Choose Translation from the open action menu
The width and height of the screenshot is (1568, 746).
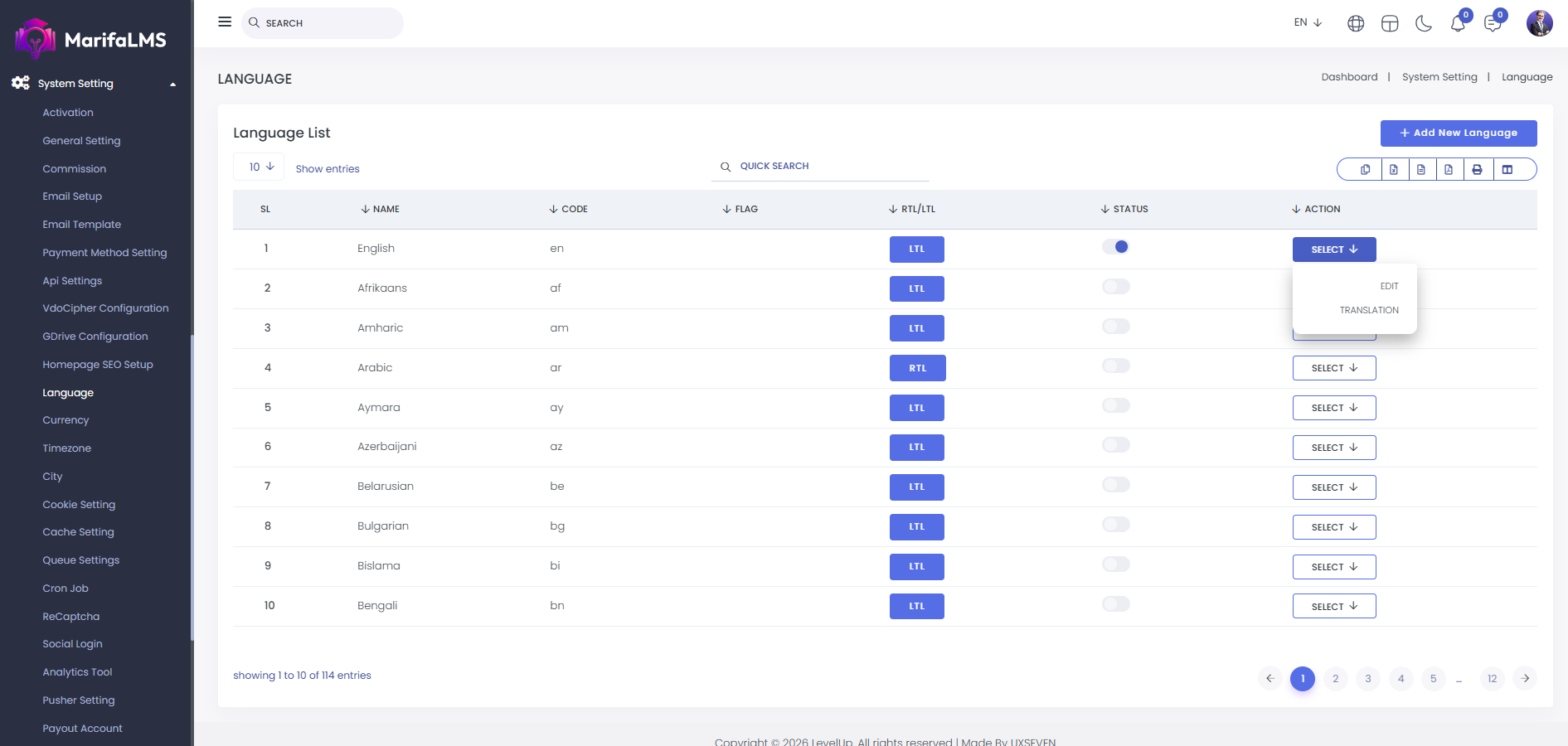pos(1368,310)
